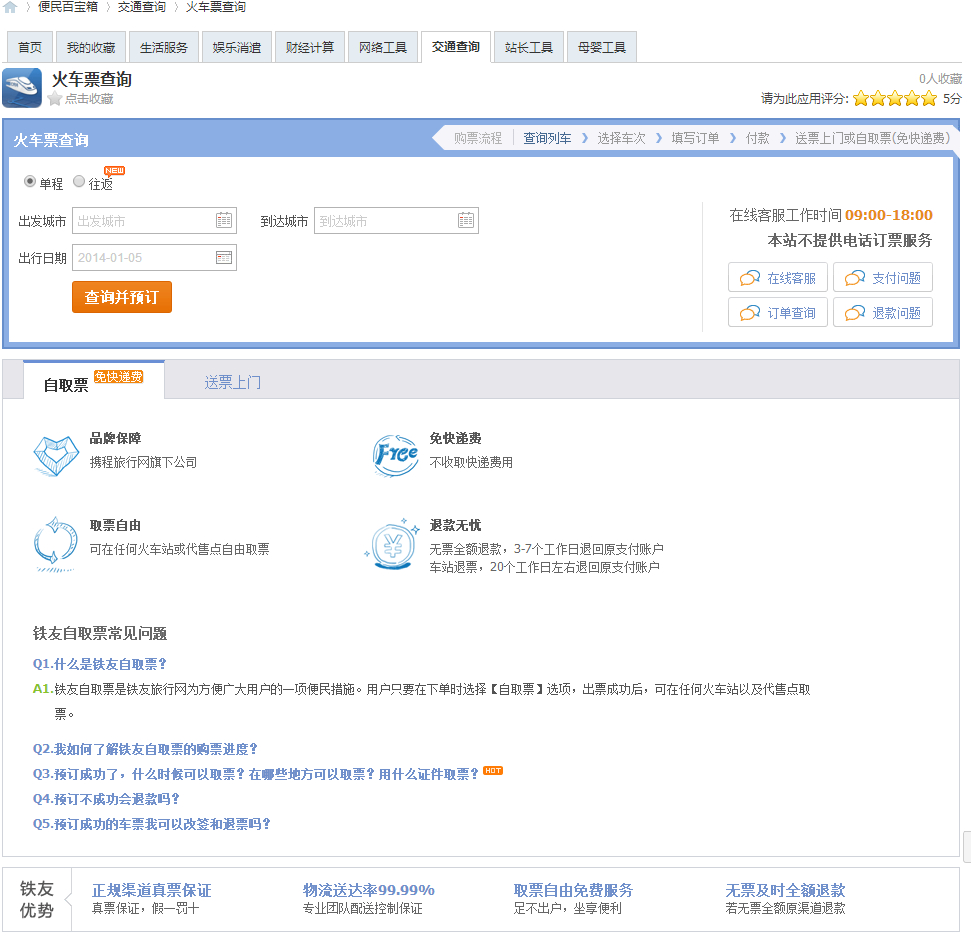Viewport: 971px width, 950px height.
Task: Open the departure city picker icon
Action: point(225,220)
